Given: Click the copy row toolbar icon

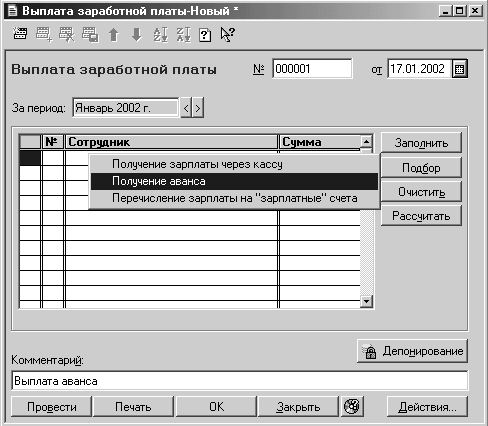Looking at the screenshot, I should [90, 34].
